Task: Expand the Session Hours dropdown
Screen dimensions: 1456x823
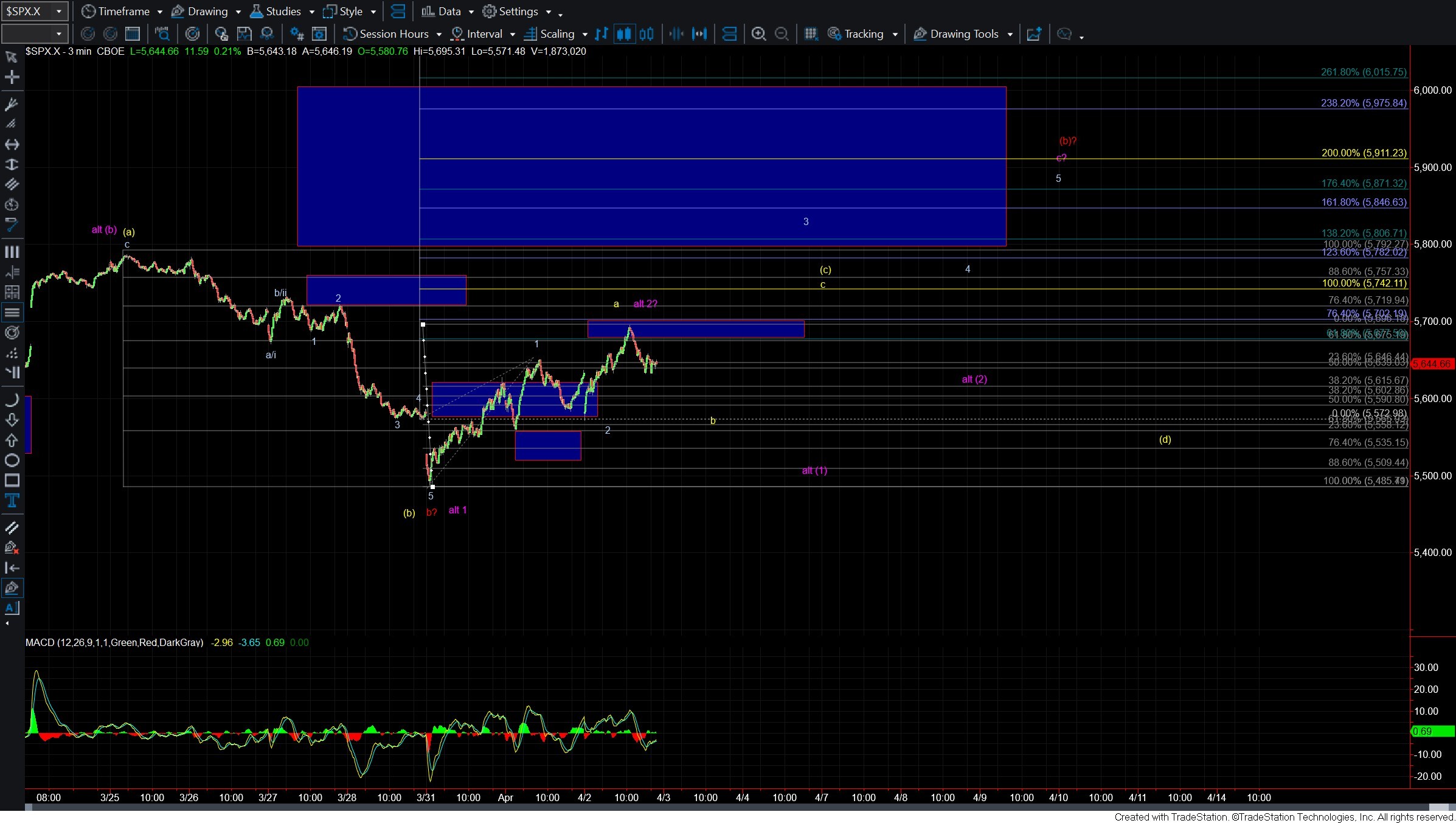Action: (x=439, y=35)
